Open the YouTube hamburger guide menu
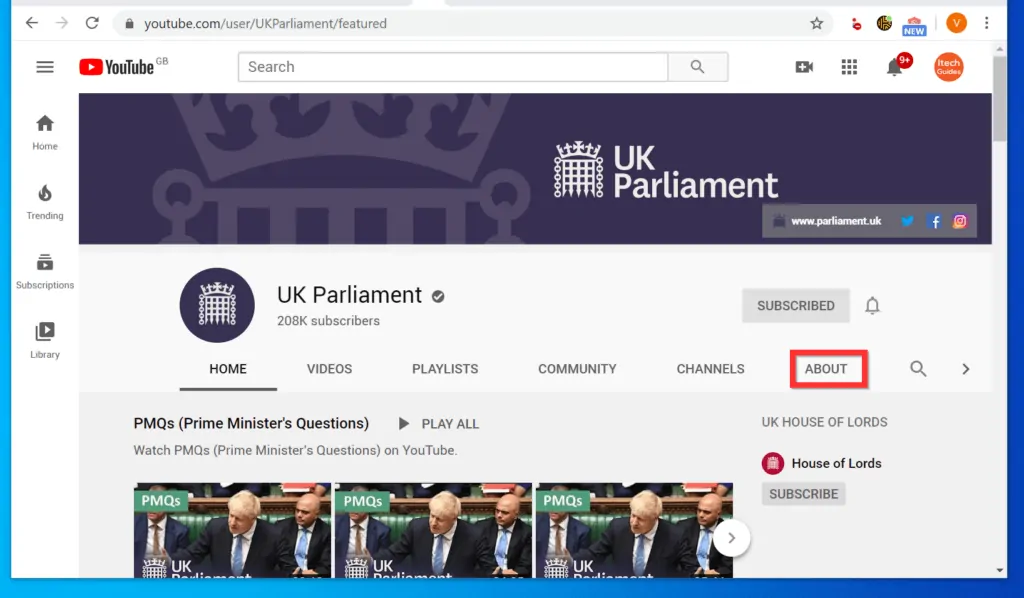This screenshot has width=1024, height=598. click(x=45, y=67)
